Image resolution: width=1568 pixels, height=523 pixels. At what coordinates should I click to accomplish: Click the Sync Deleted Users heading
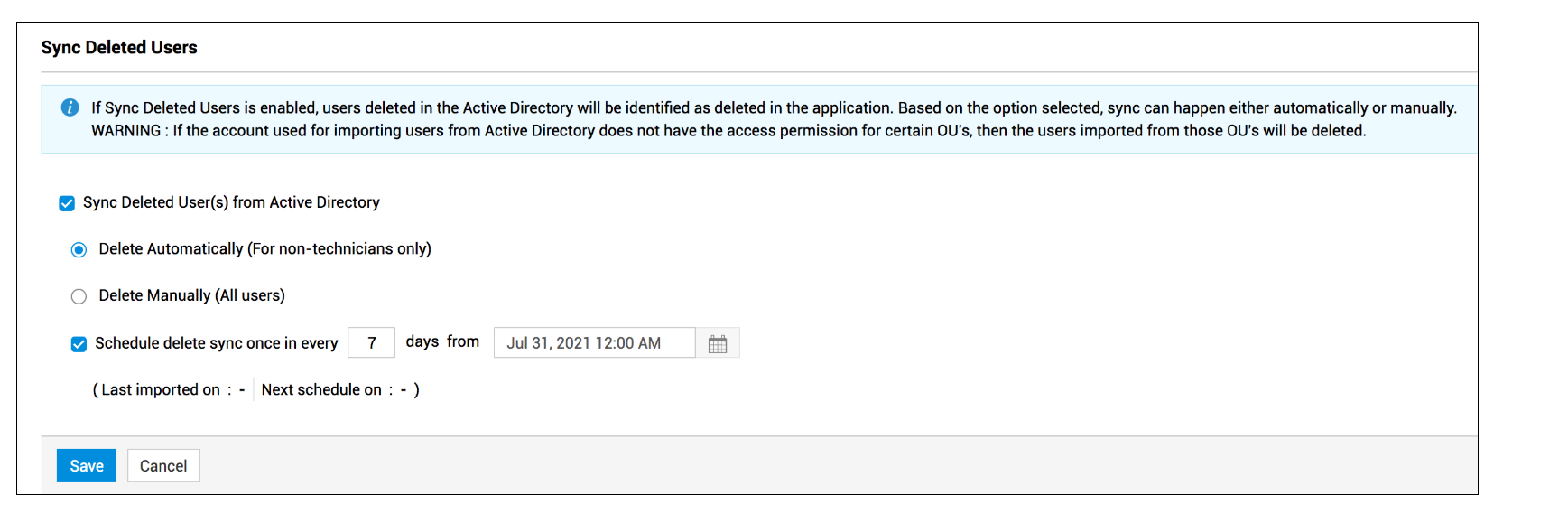coord(119,48)
